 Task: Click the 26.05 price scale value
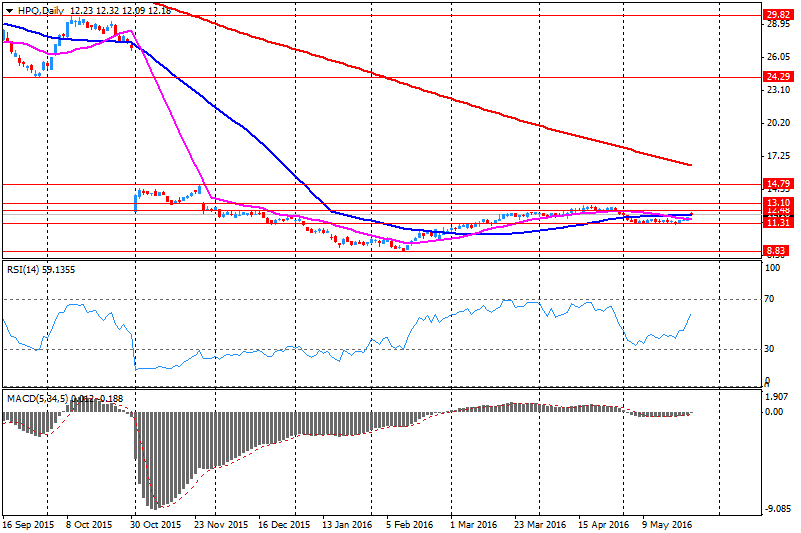pos(779,57)
